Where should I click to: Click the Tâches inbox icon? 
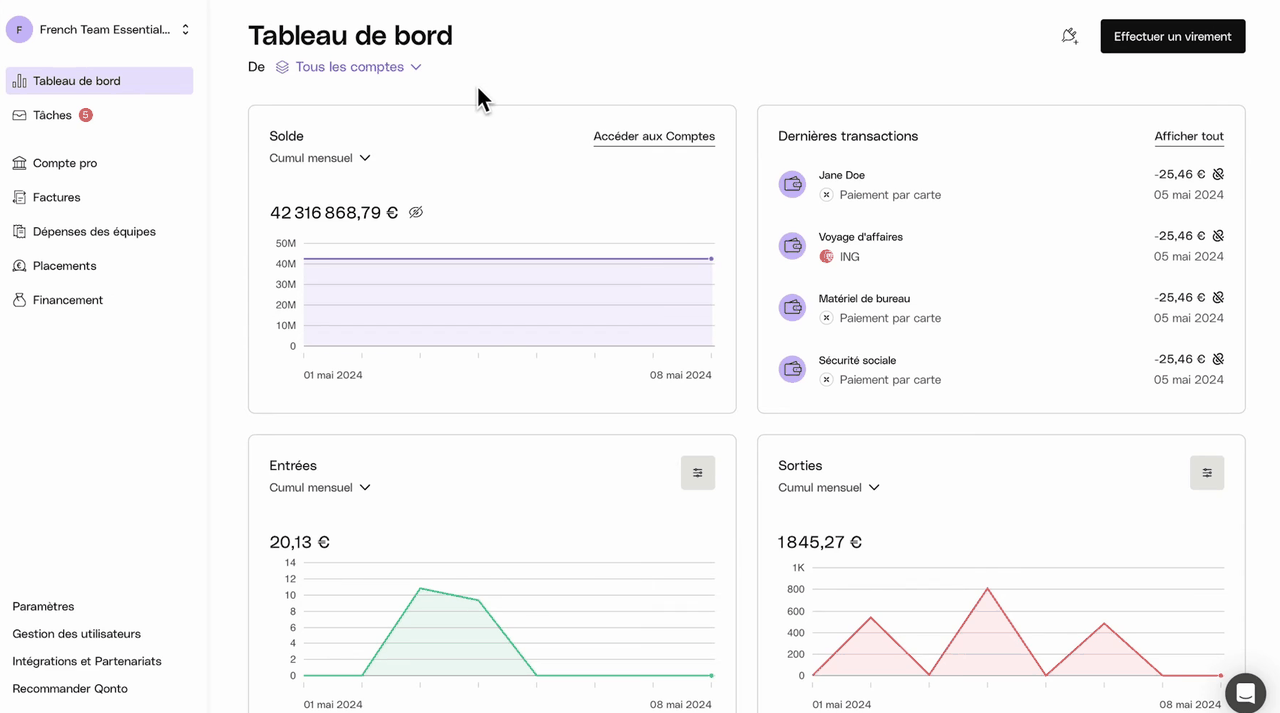pyautogui.click(x=19, y=115)
